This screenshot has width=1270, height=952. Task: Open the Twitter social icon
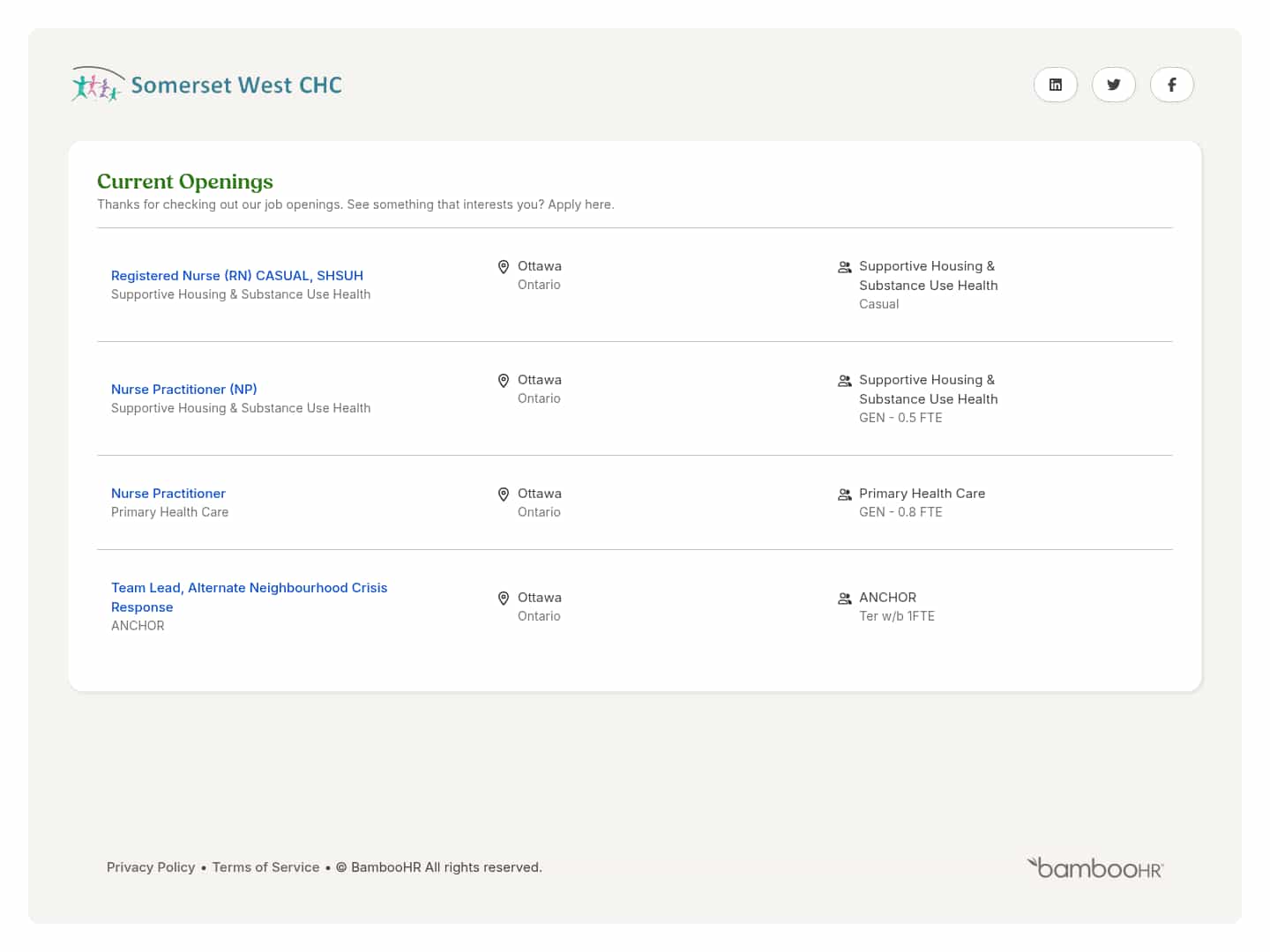click(1113, 85)
